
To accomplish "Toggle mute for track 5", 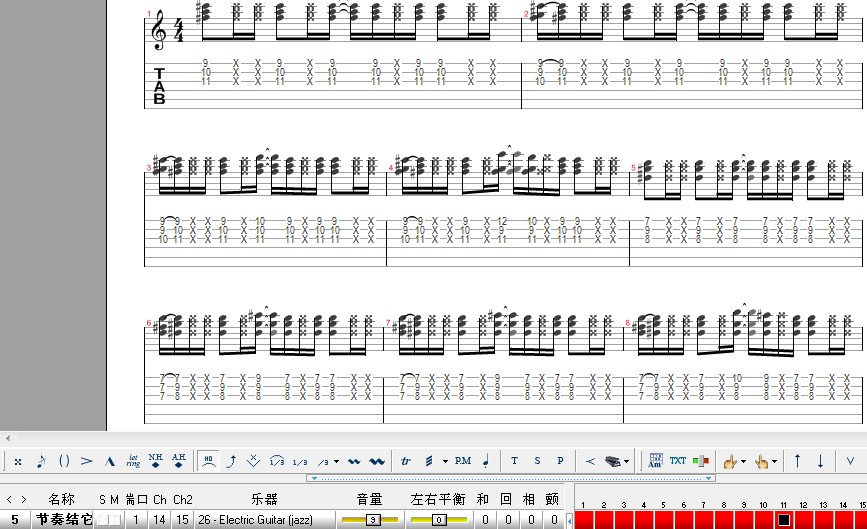I will coord(115,520).
